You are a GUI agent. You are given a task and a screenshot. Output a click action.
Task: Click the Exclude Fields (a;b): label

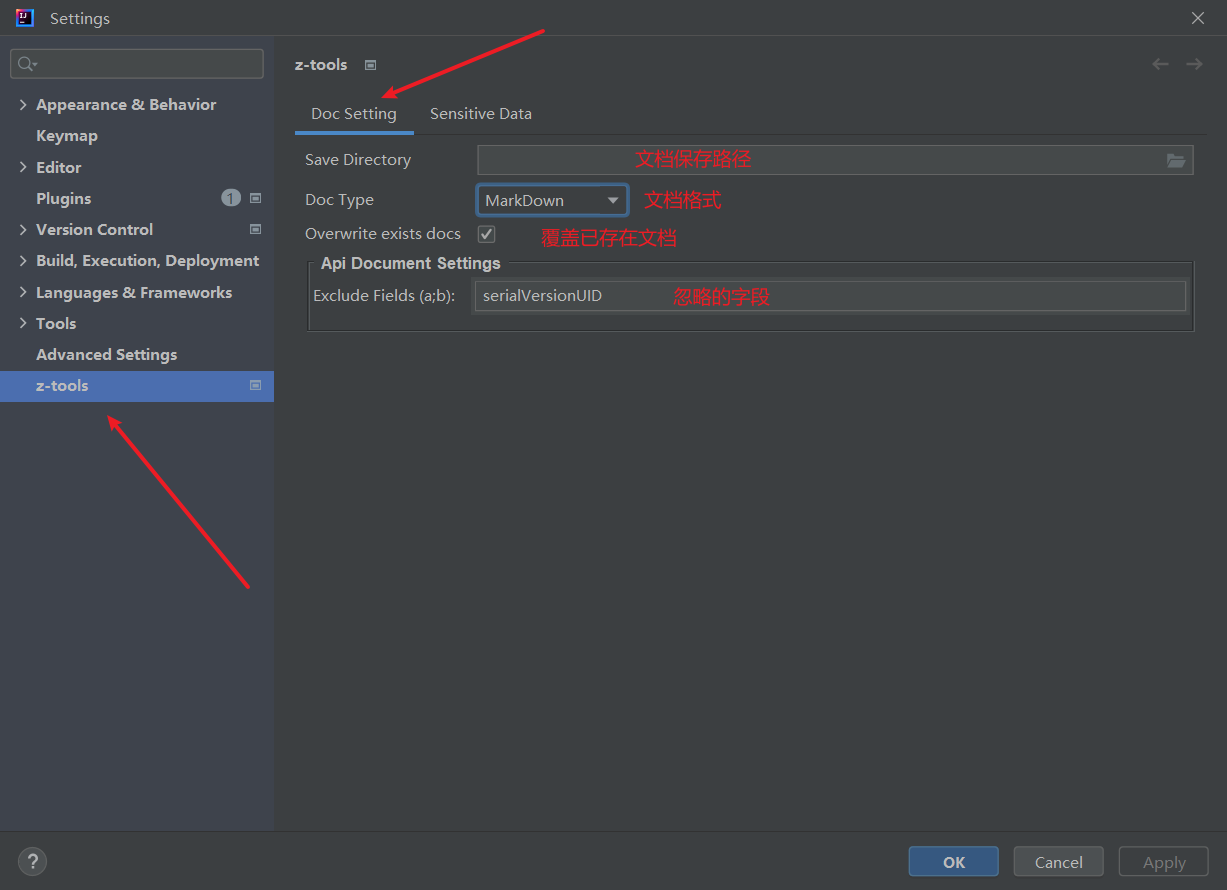[x=384, y=296]
